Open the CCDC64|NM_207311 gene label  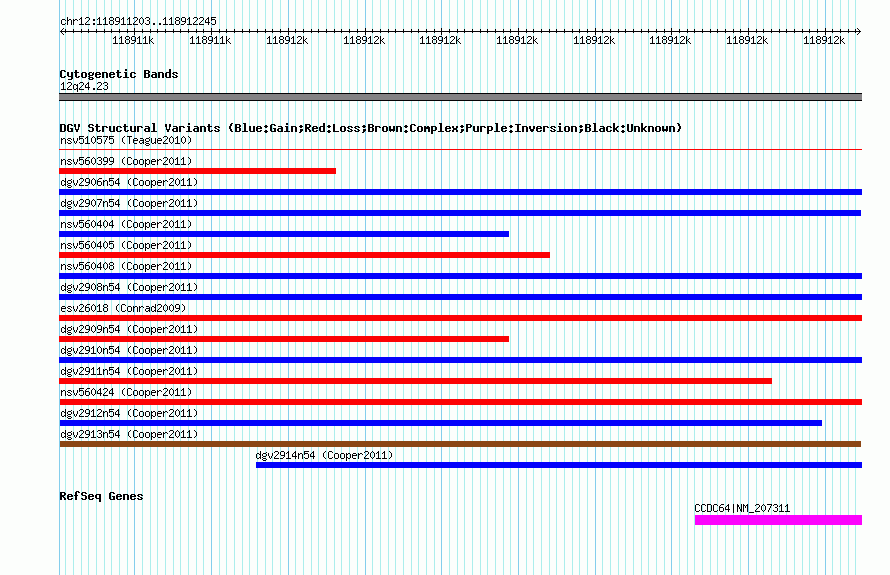point(742,509)
